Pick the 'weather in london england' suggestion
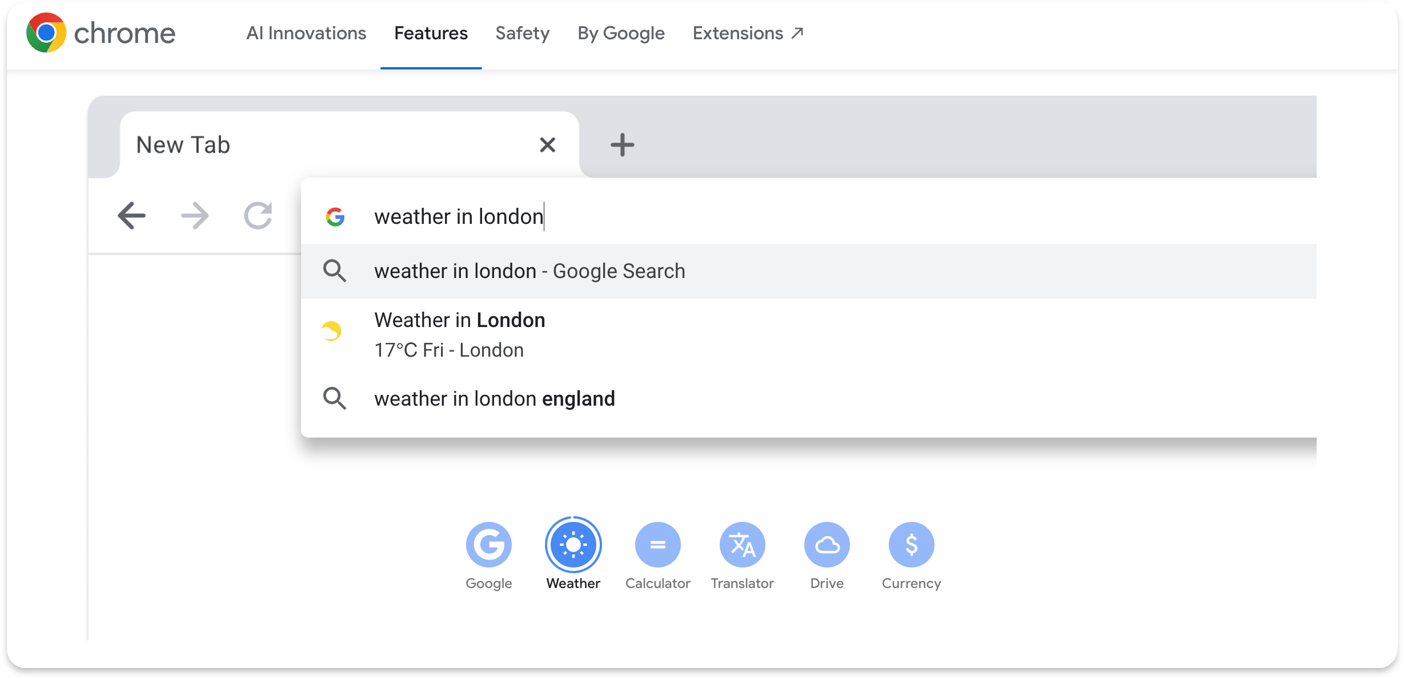 495,399
